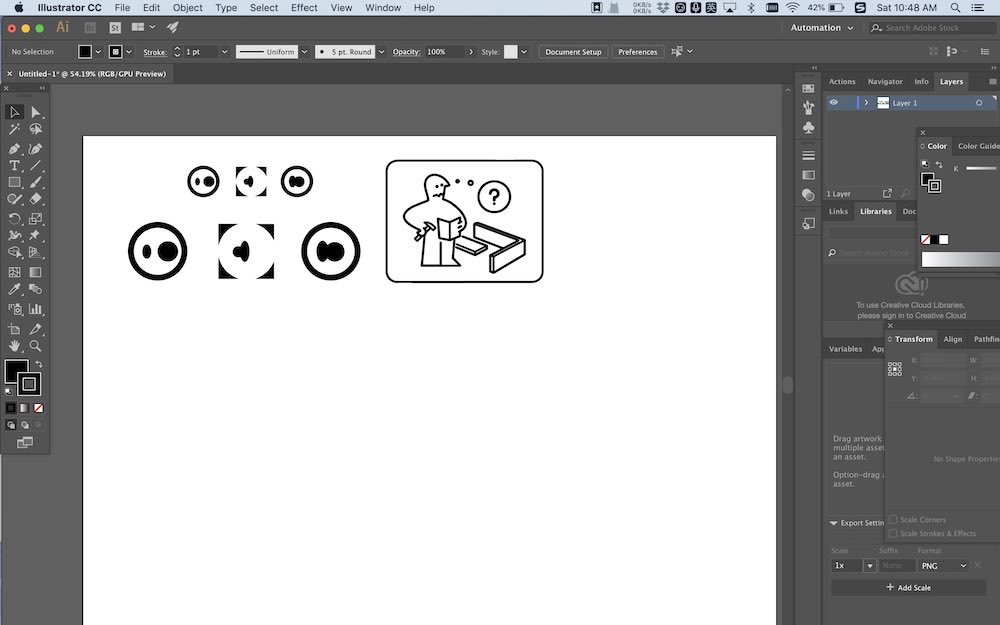
Task: Open the graphic Style dropdown
Action: pos(524,52)
